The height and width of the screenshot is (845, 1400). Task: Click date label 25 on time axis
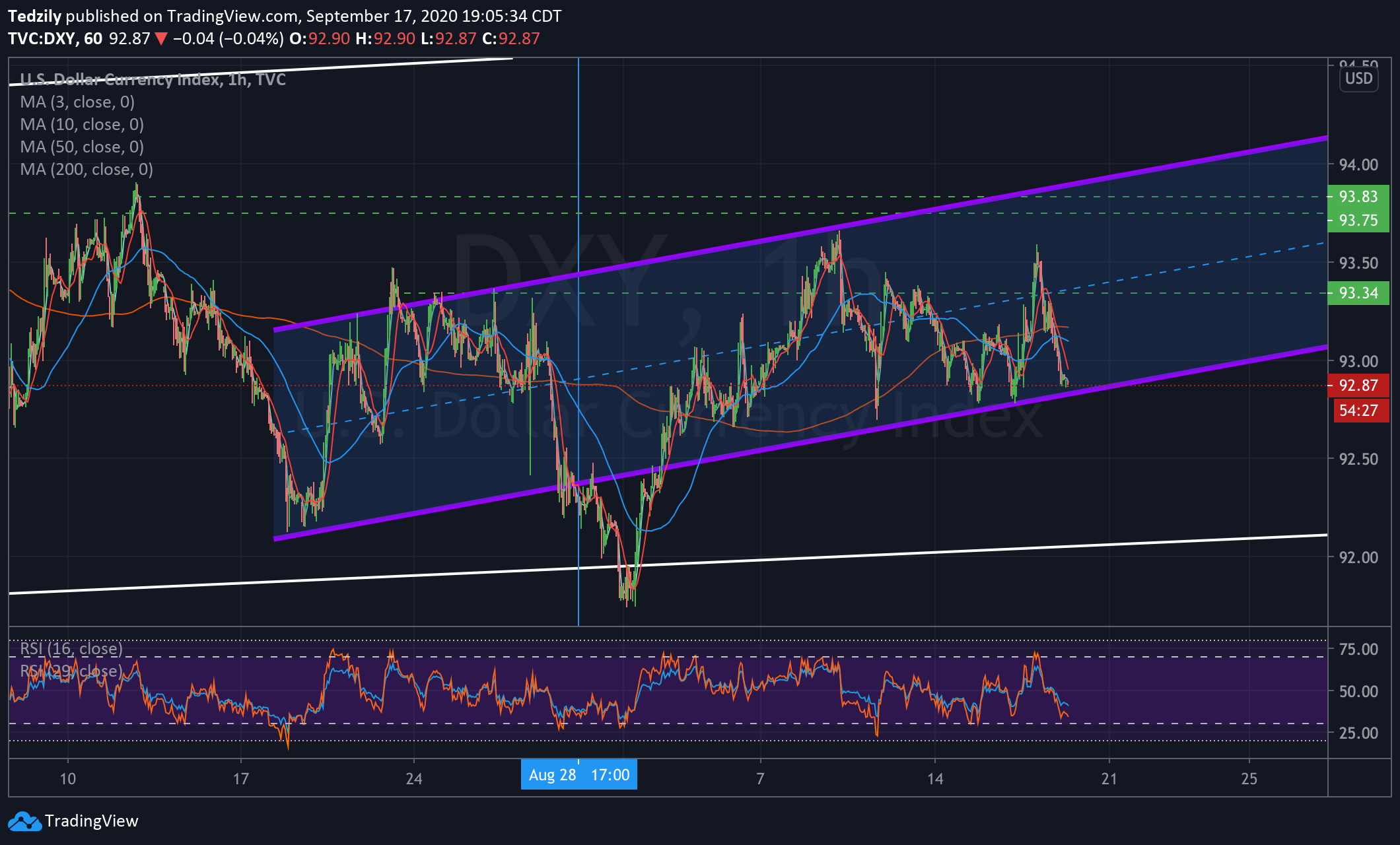coord(1249,779)
